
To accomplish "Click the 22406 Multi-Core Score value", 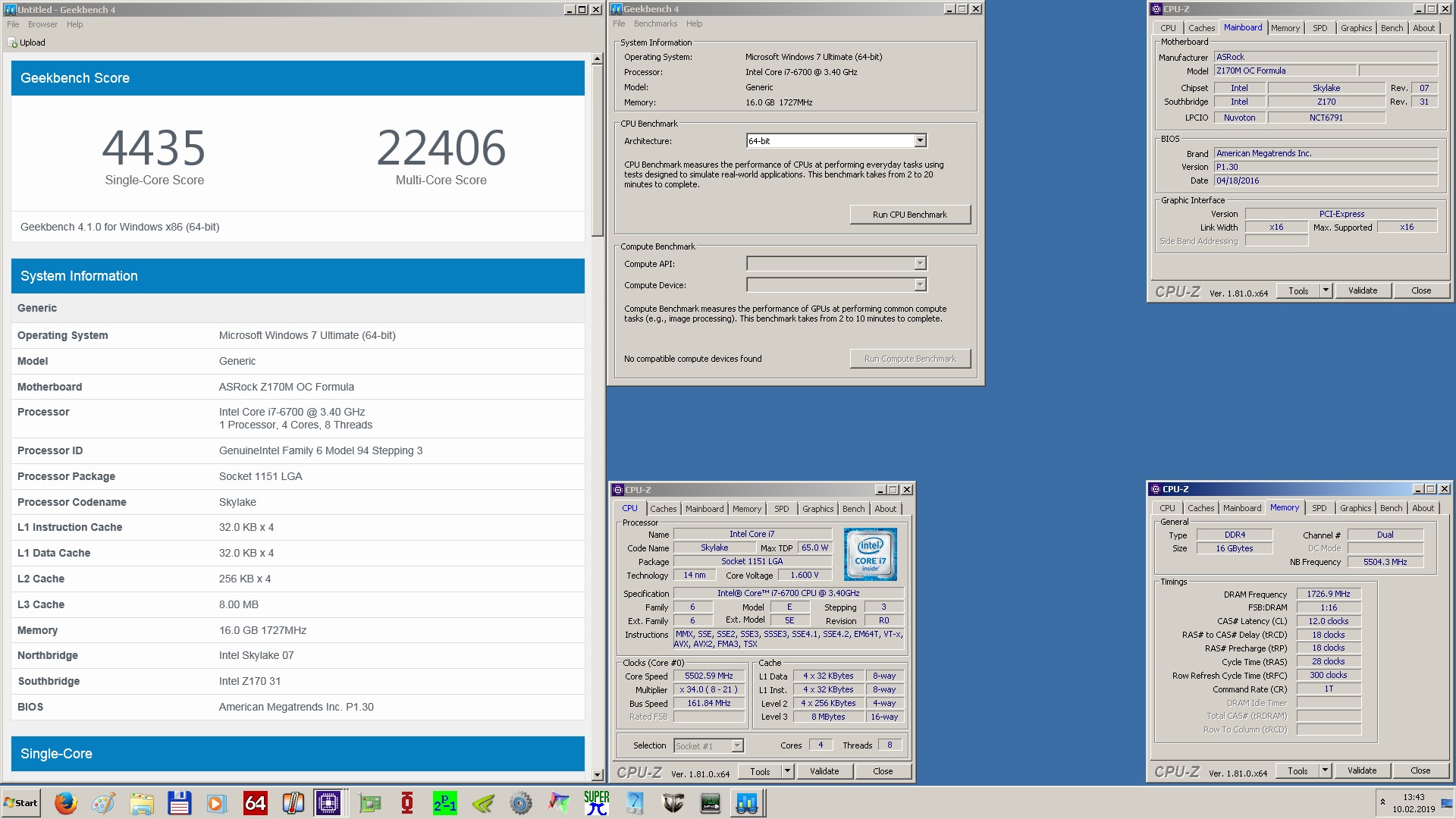I will coord(441,148).
